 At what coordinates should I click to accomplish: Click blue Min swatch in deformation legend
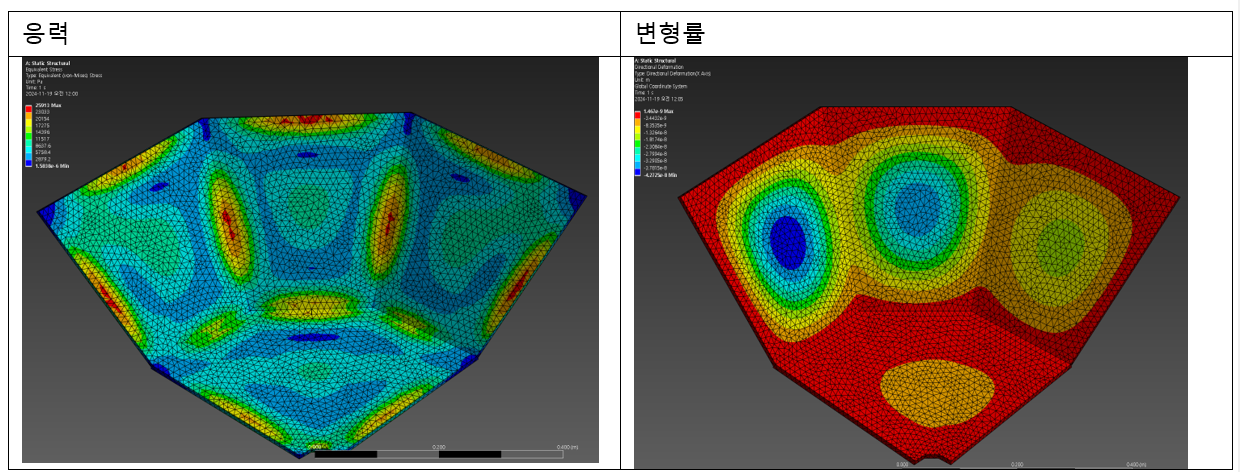pyautogui.click(x=639, y=171)
